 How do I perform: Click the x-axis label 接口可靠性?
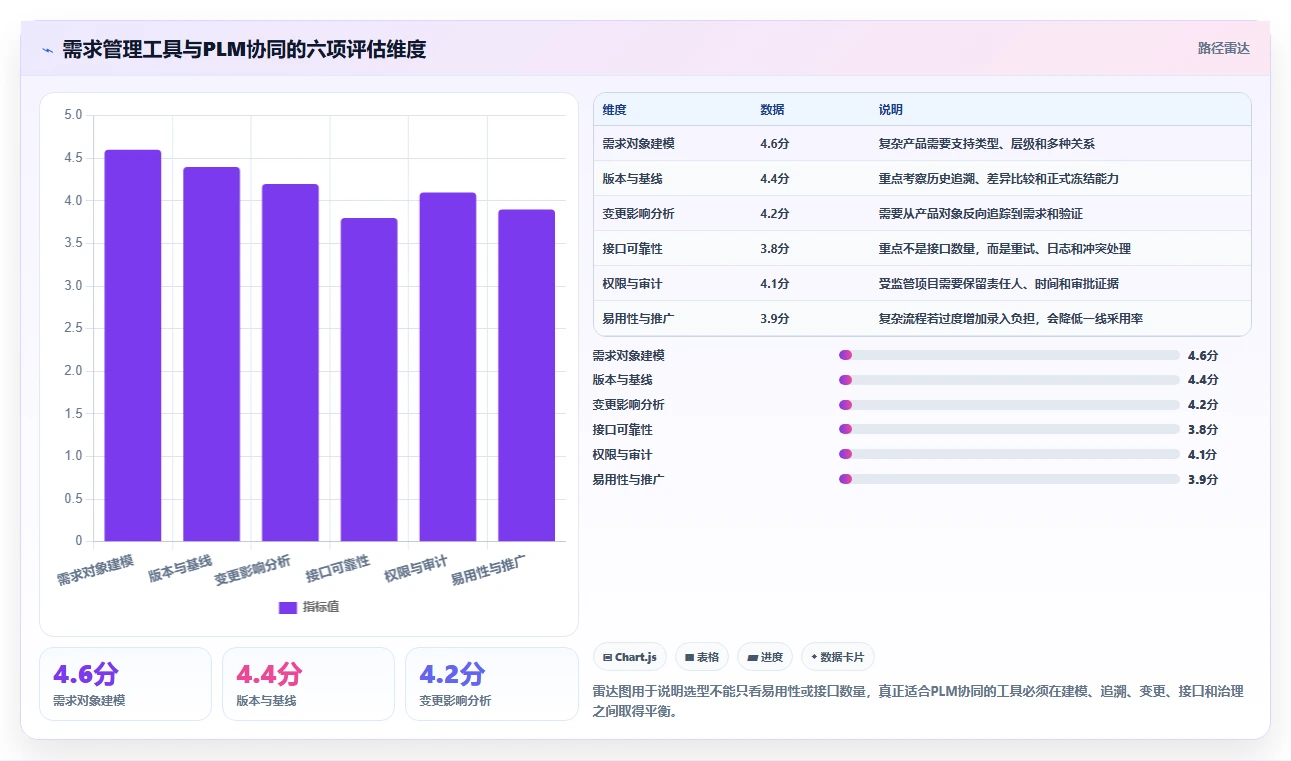pos(338,568)
